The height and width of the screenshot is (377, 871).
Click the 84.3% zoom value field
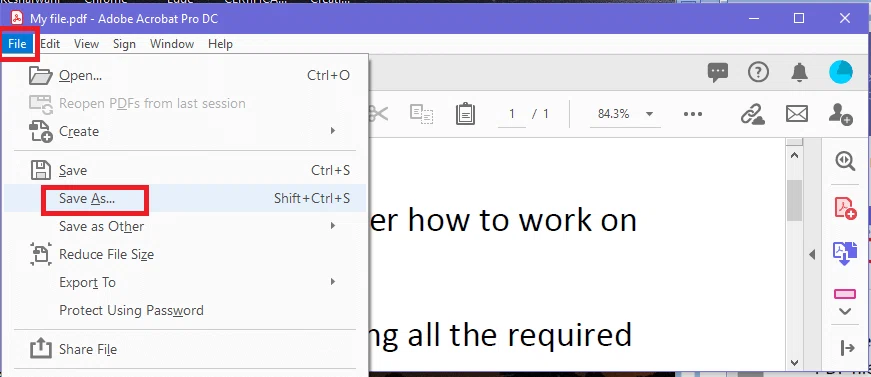[613, 114]
